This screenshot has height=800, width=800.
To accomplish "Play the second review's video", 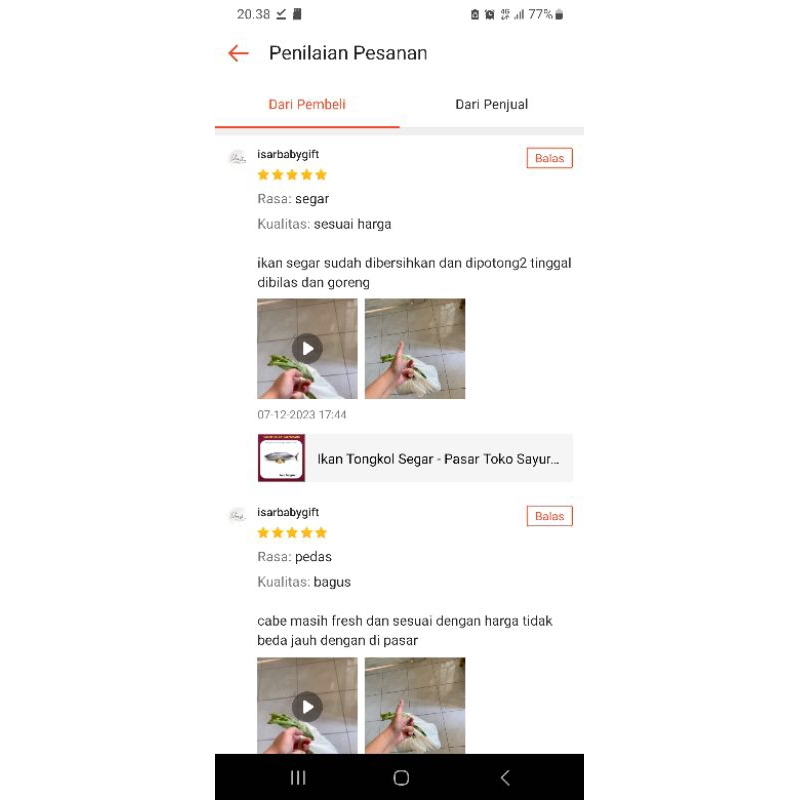I will (x=307, y=706).
